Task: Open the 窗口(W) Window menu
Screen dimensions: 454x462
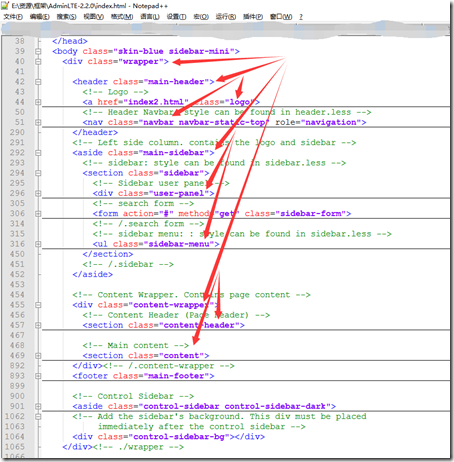Action: [281, 17]
